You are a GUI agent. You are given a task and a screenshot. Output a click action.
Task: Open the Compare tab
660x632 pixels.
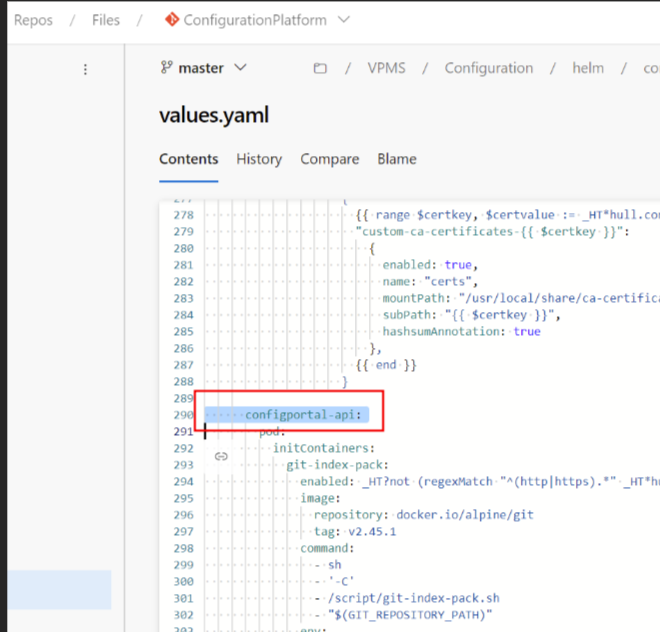[329, 159]
